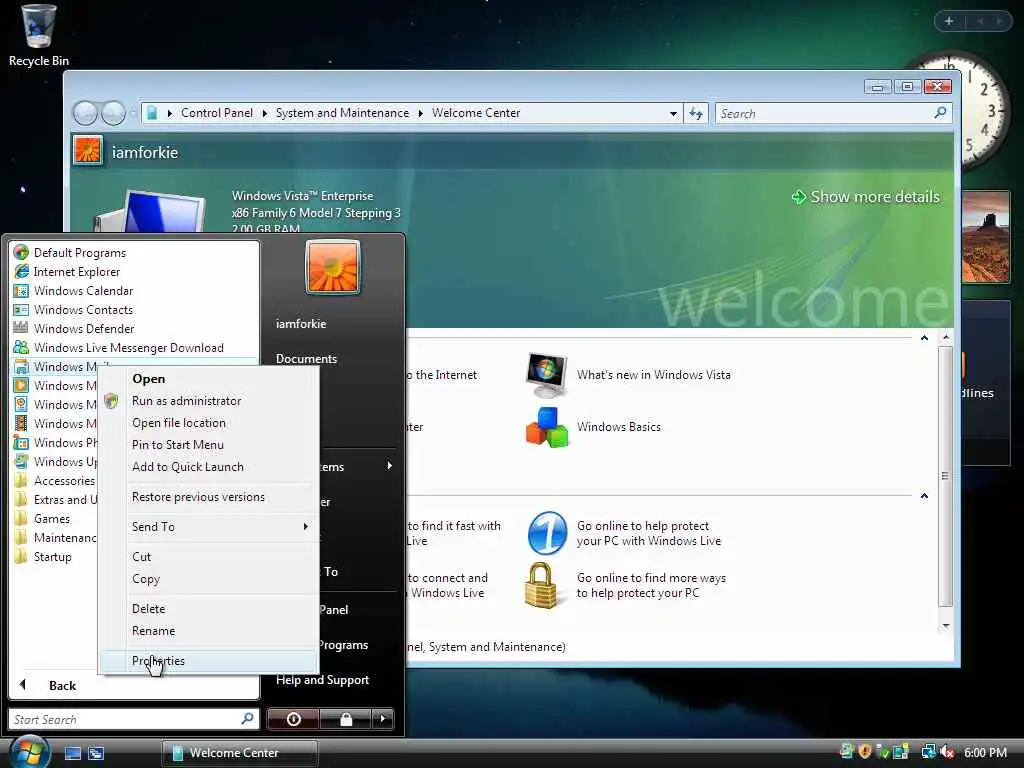The image size is (1024, 768).
Task: Open Windows Calendar
Action: point(83,290)
